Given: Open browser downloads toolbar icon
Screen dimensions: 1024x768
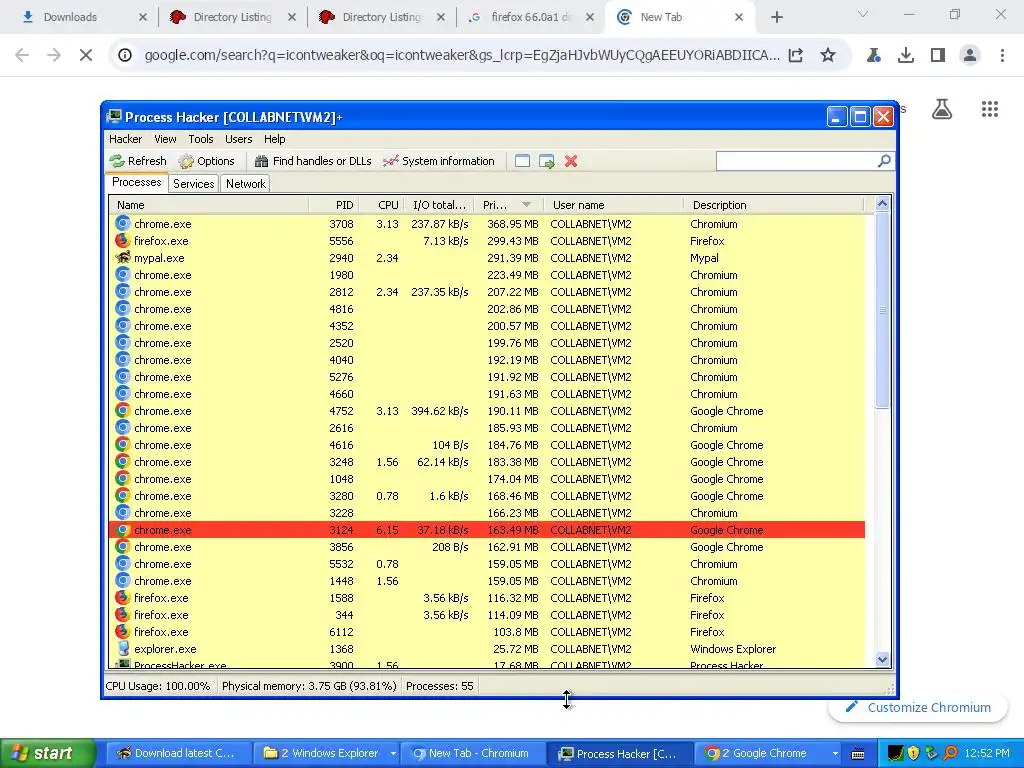Looking at the screenshot, I should [906, 55].
